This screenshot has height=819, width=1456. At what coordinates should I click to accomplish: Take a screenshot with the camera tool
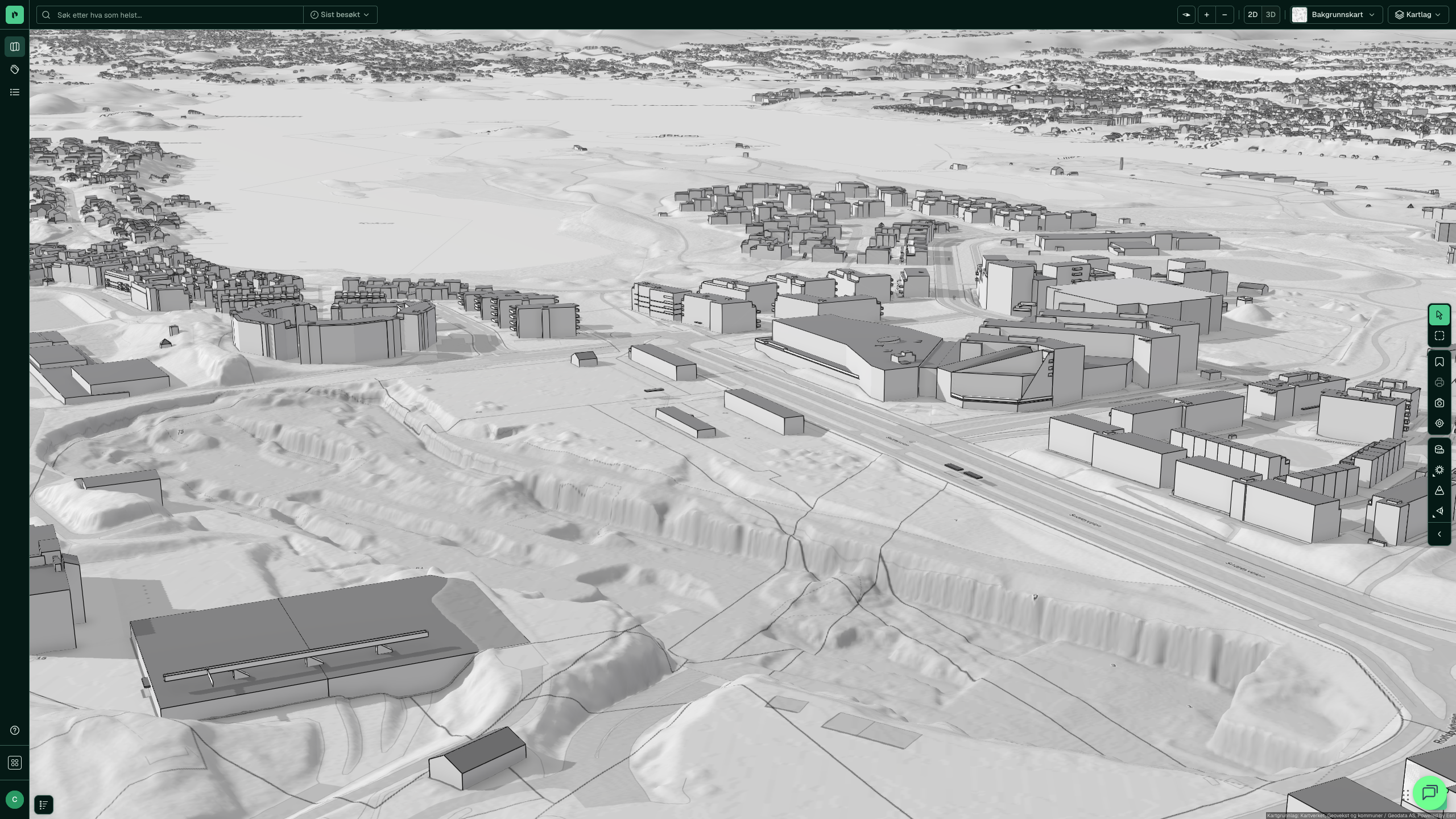point(1440,403)
